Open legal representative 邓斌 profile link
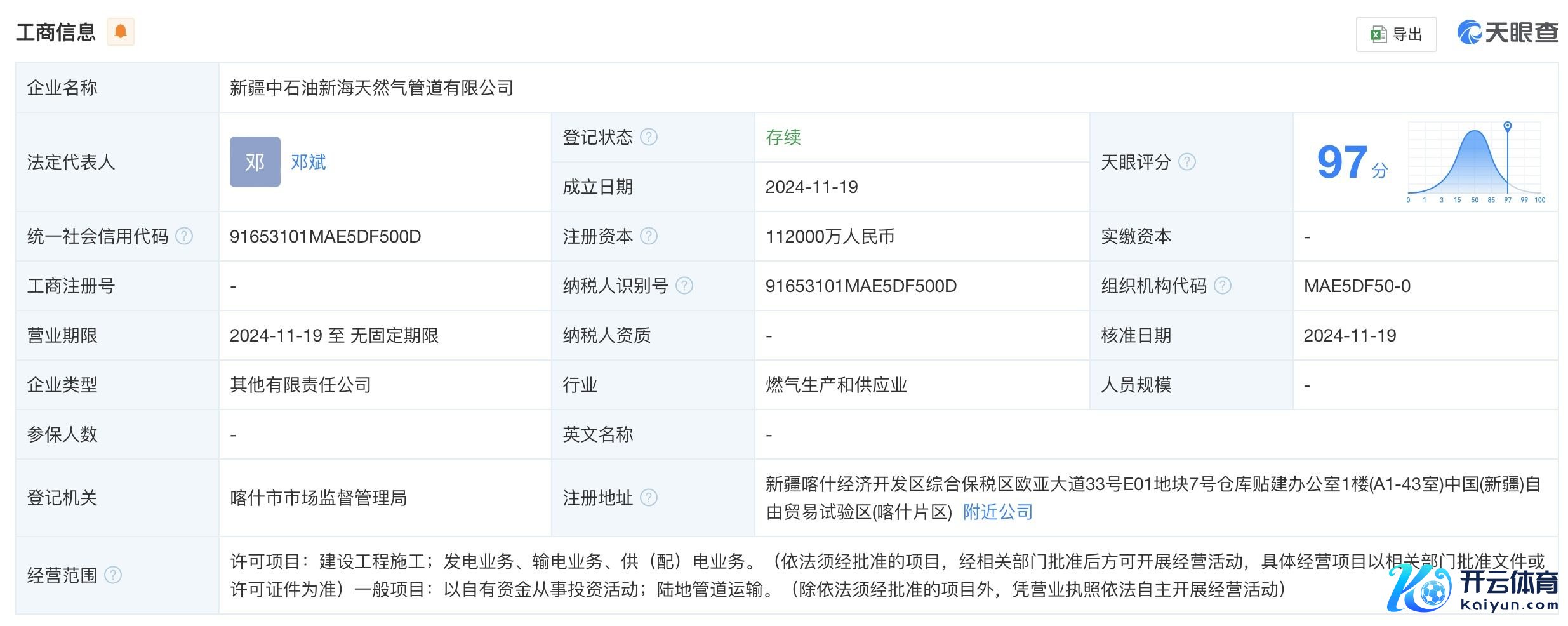 (x=308, y=163)
